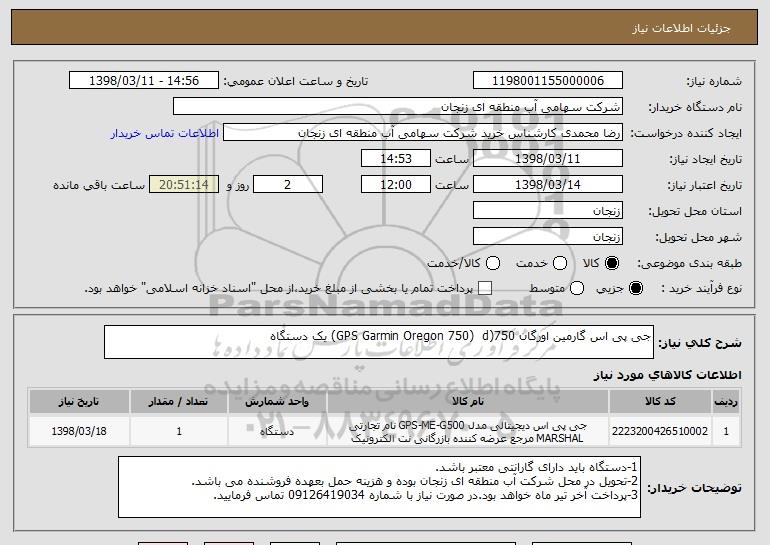The width and height of the screenshot is (770, 545).
Task: Select the کالا radio button
Action: point(612,263)
